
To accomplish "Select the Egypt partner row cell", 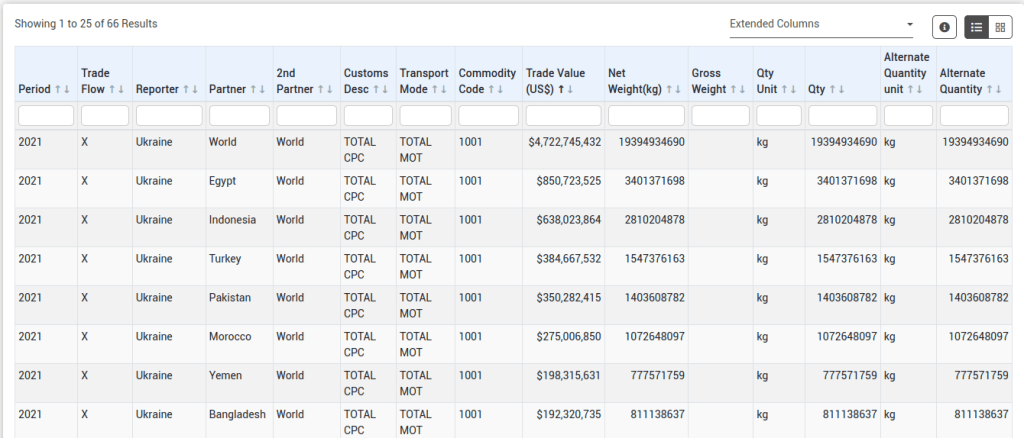I will pos(224,181).
